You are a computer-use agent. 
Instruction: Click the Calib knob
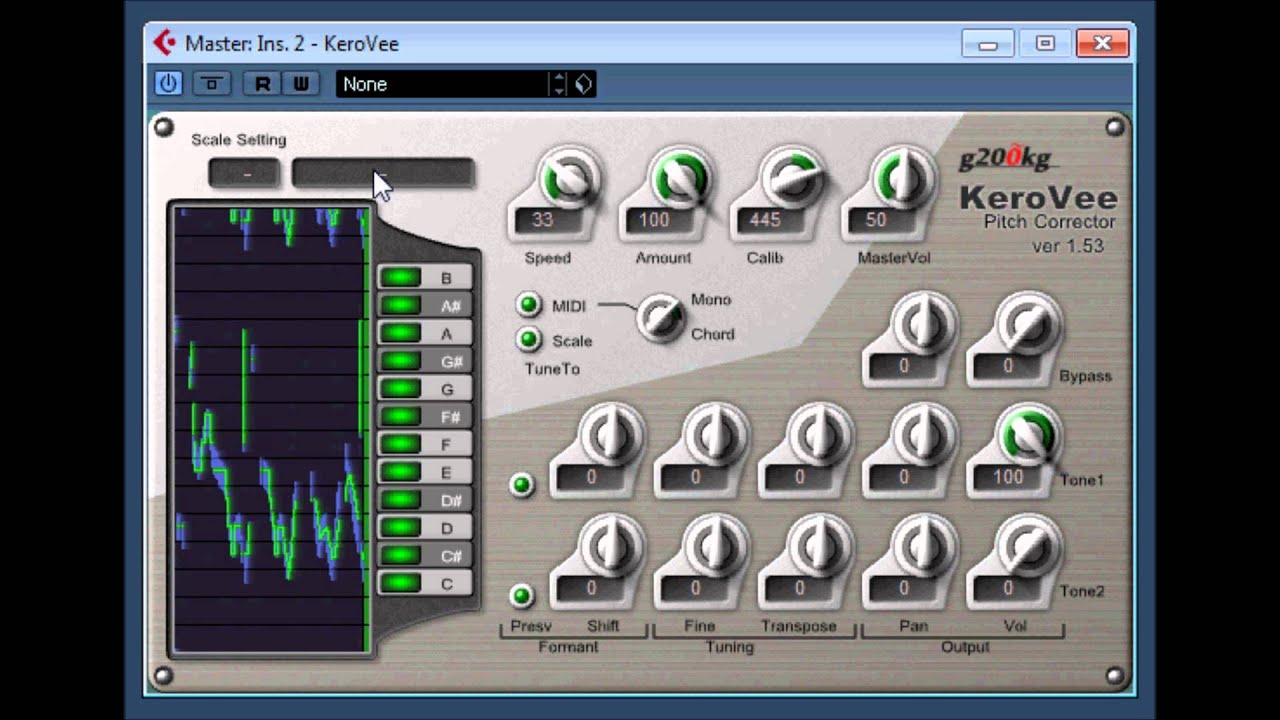point(792,179)
